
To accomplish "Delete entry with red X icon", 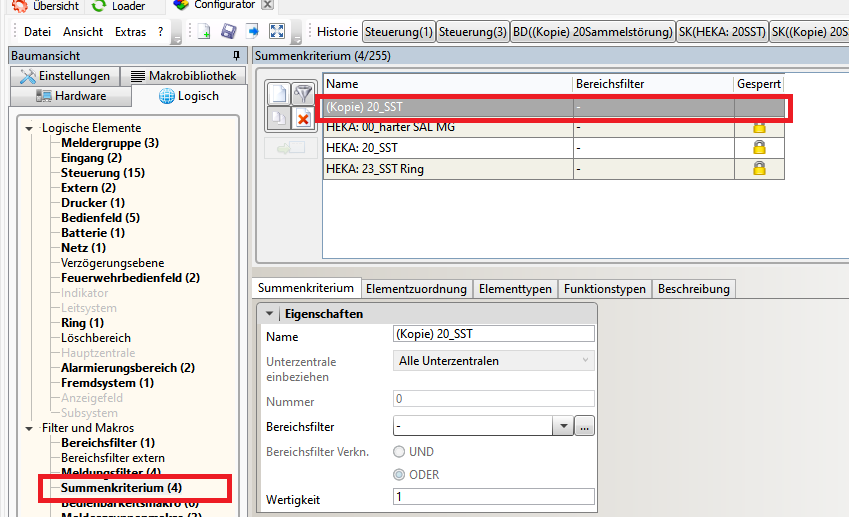I will tap(303, 118).
